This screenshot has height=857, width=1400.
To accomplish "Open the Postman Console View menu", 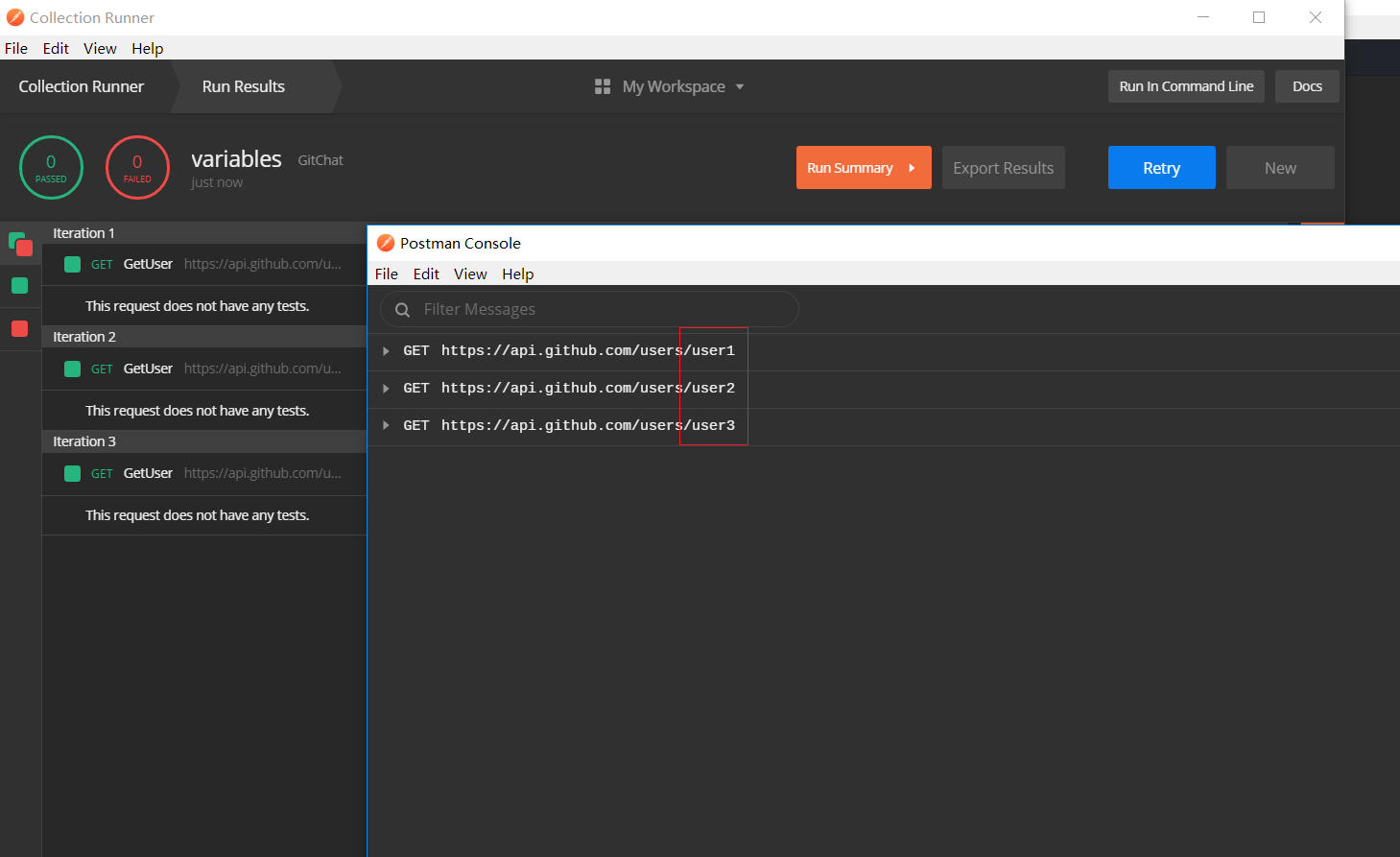I will point(470,274).
